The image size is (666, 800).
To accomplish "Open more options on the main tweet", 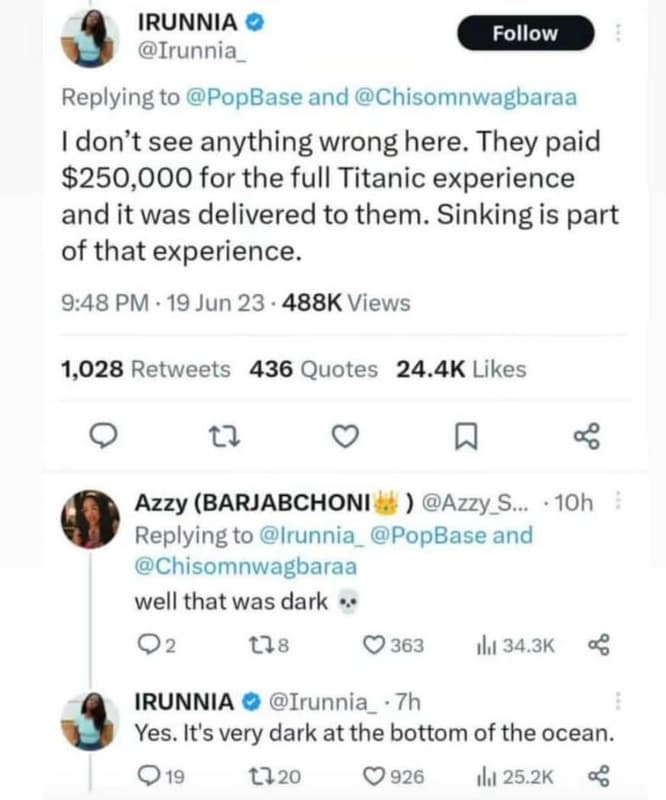I will tap(634, 34).
